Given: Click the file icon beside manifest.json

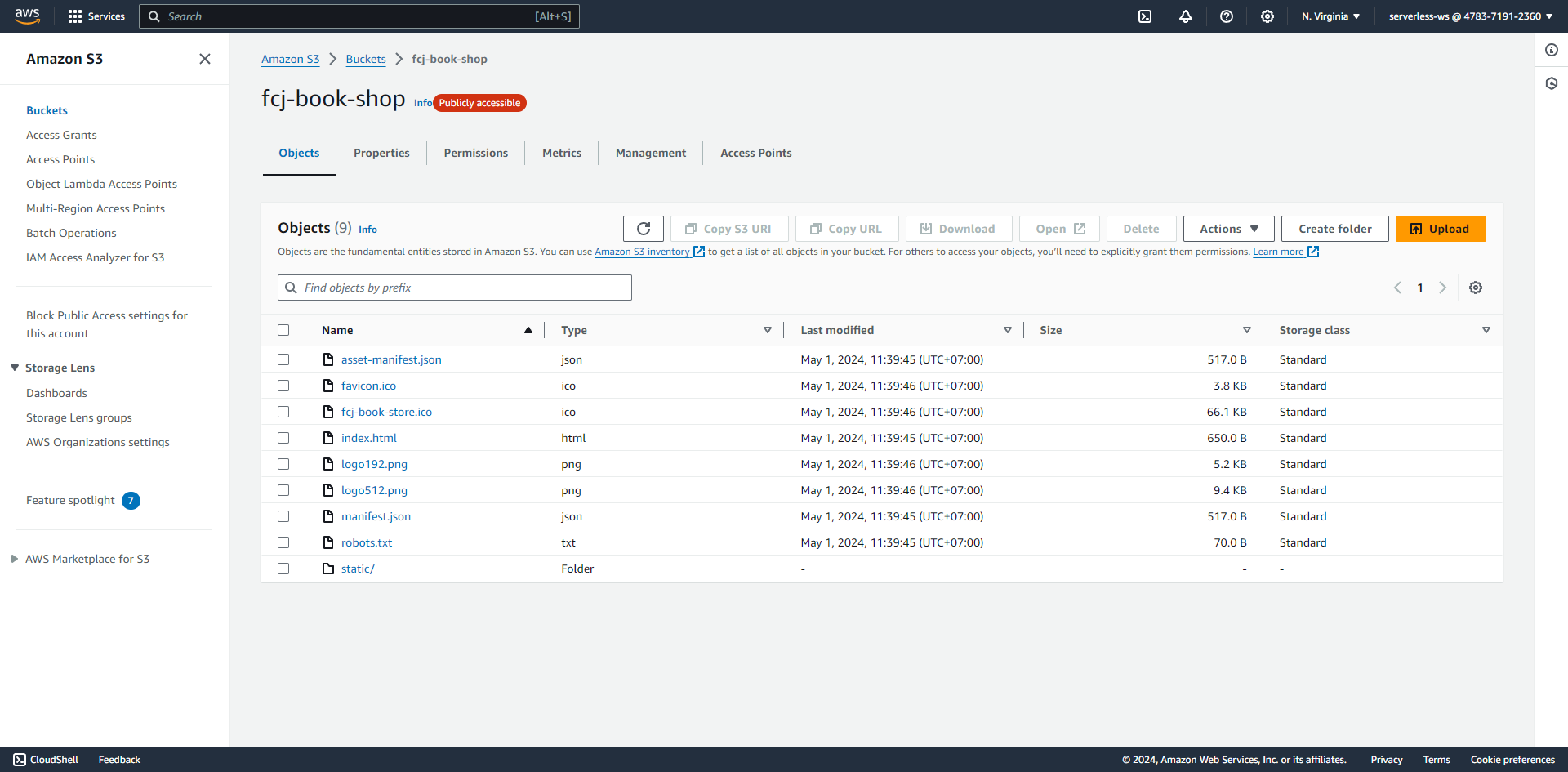Looking at the screenshot, I should (x=328, y=516).
